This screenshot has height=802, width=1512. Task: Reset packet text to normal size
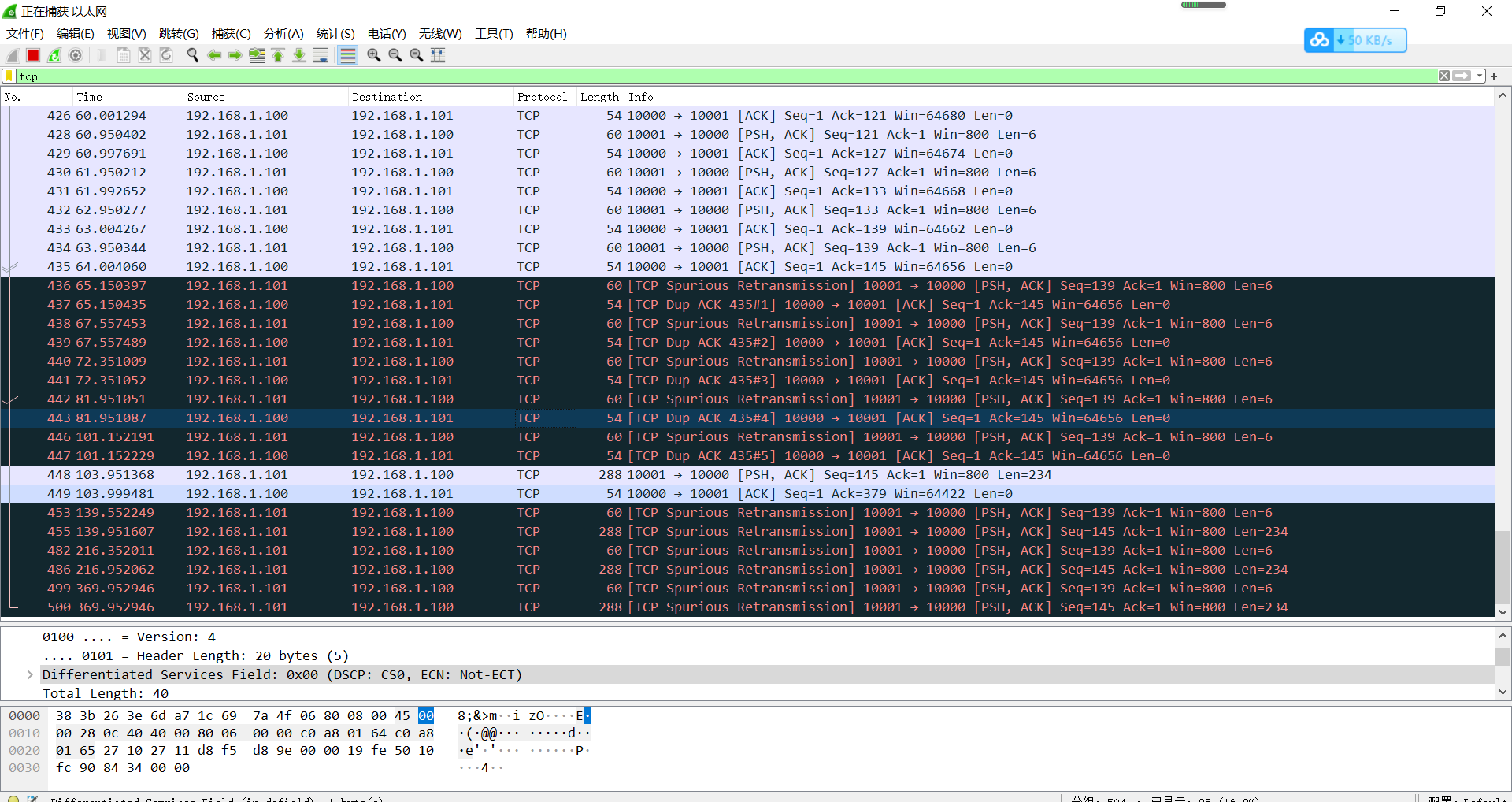tap(417, 55)
